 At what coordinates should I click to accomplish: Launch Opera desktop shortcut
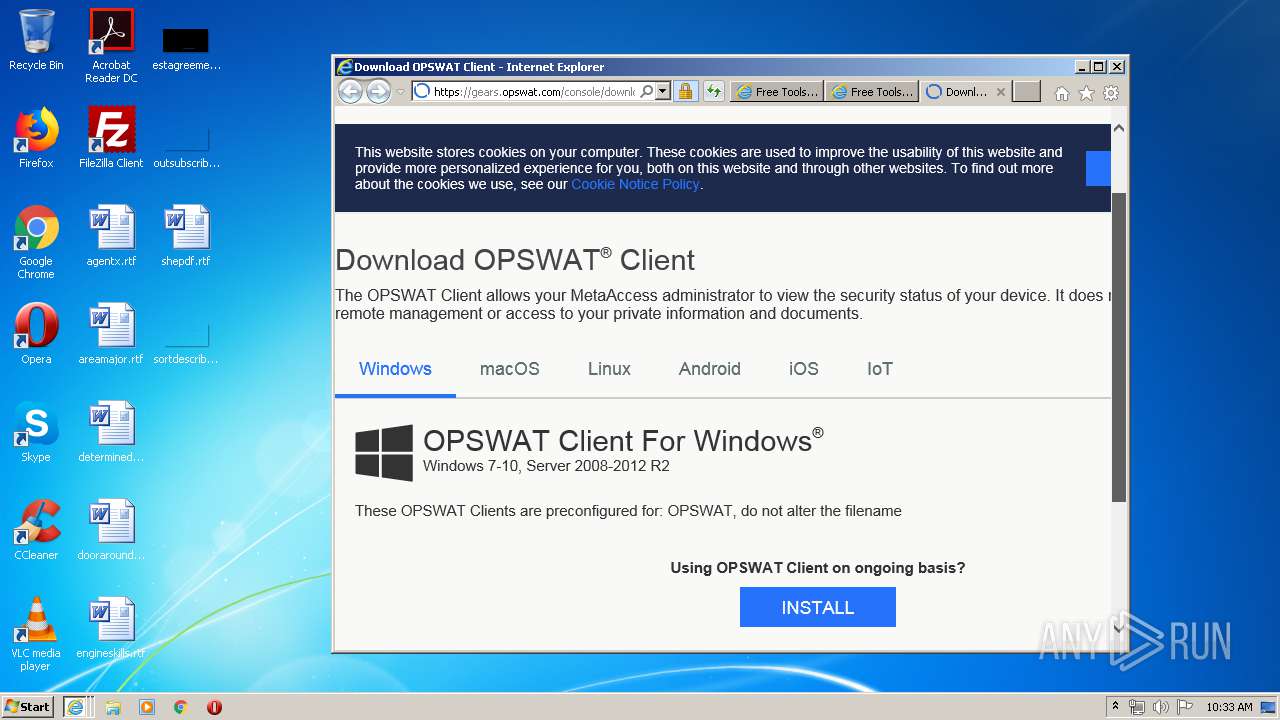[36, 334]
